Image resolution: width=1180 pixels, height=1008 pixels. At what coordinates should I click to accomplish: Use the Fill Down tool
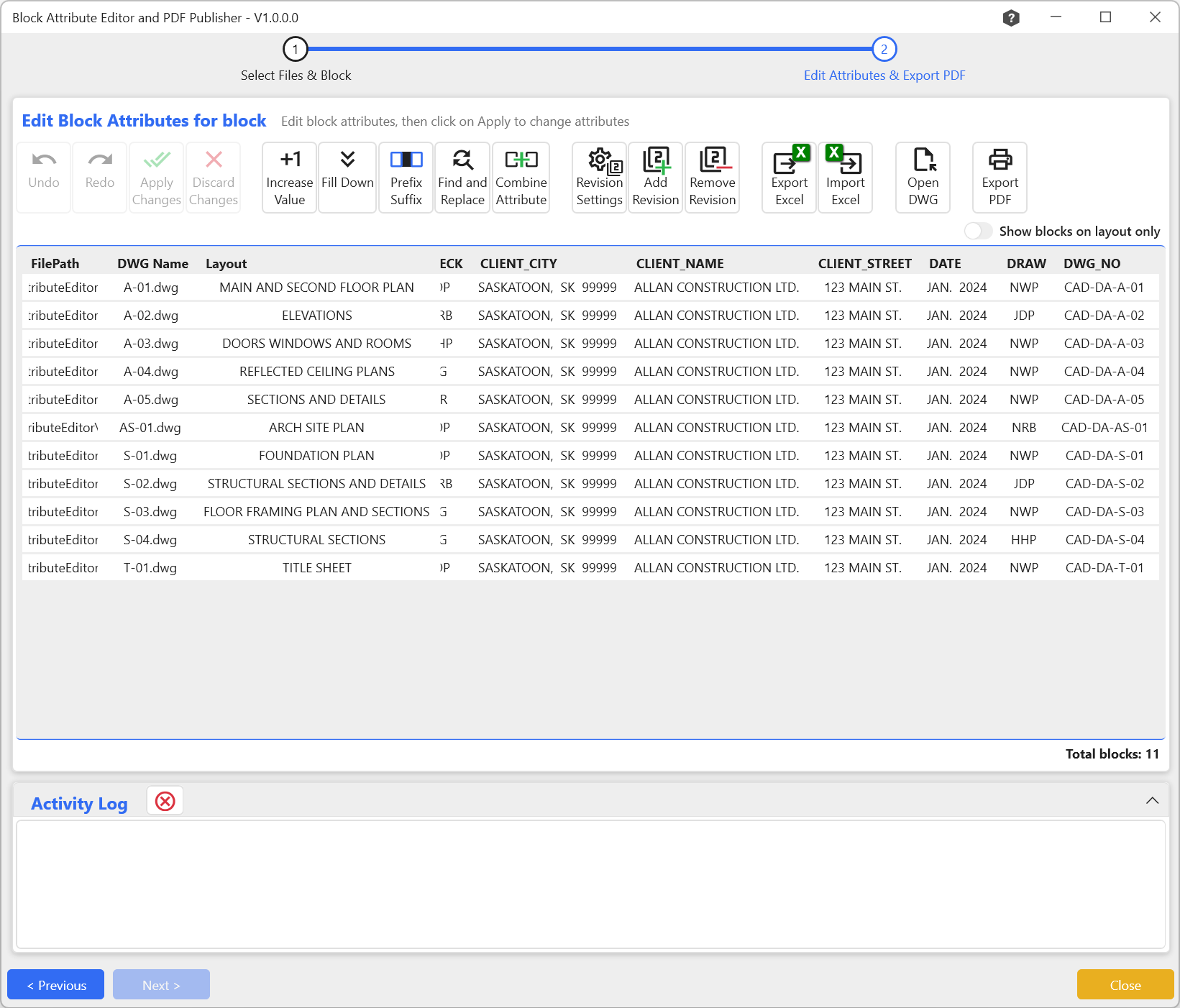(347, 178)
